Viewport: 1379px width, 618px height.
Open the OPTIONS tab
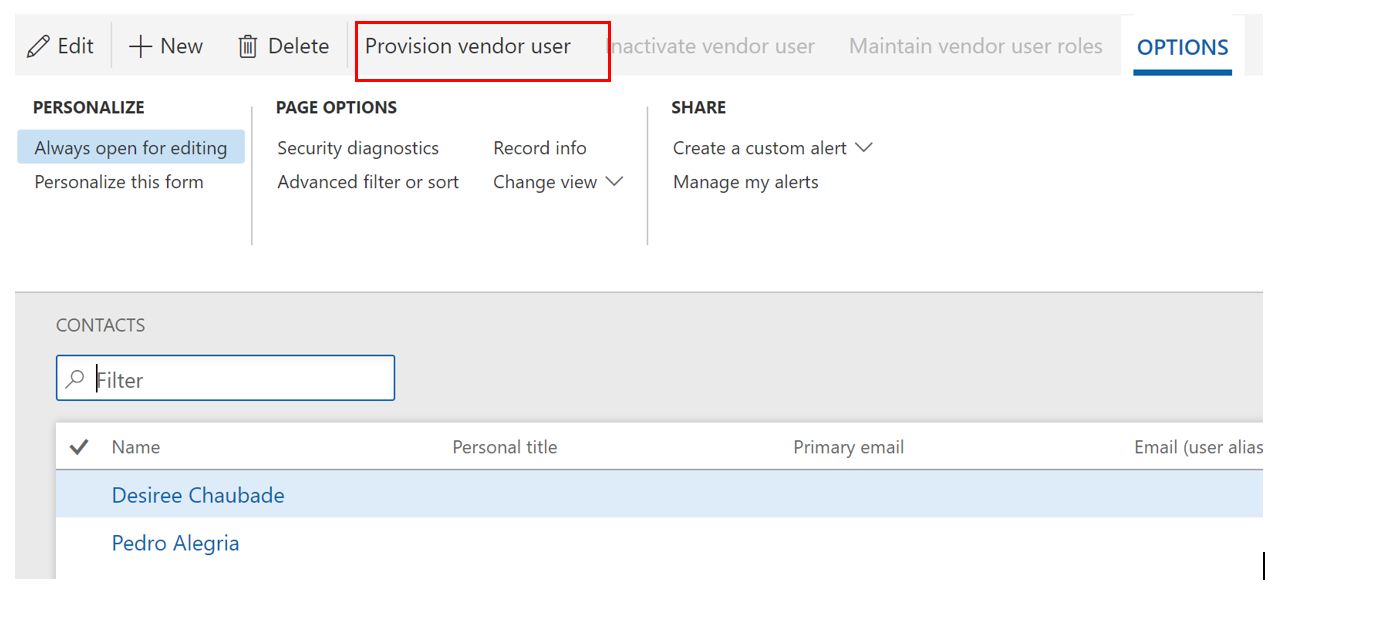coord(1182,47)
